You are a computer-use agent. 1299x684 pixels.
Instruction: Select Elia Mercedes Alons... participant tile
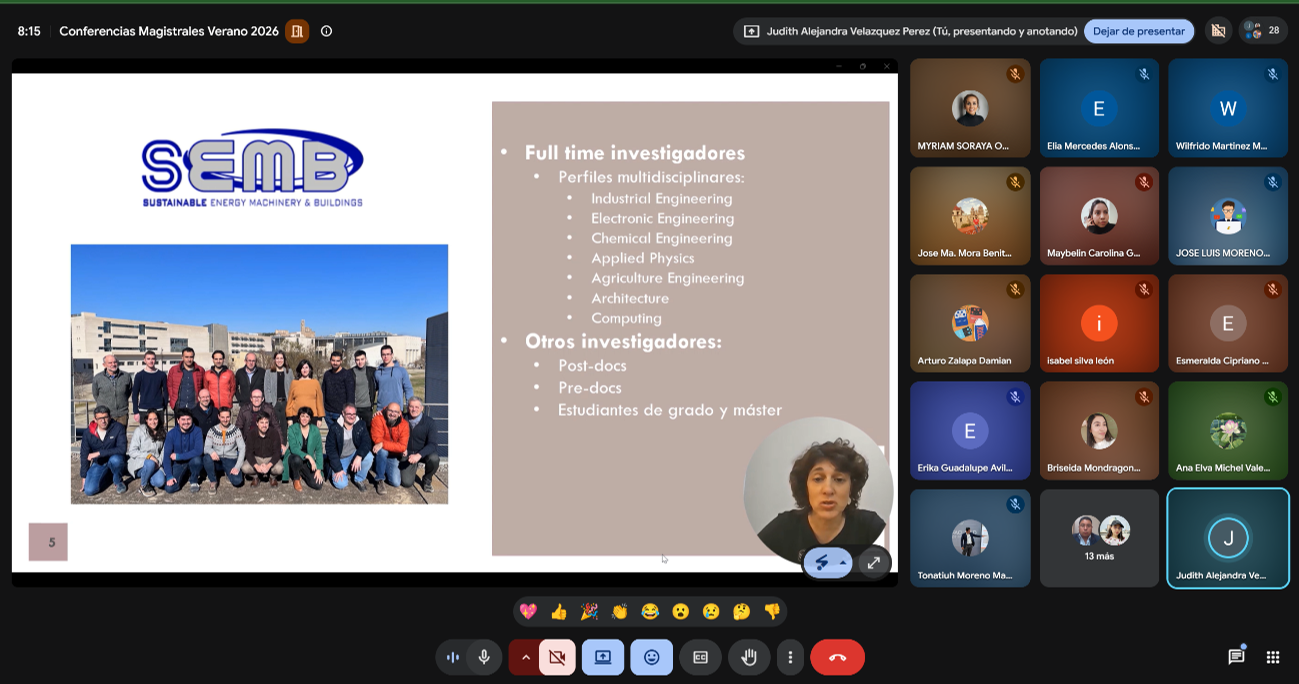pos(1100,108)
